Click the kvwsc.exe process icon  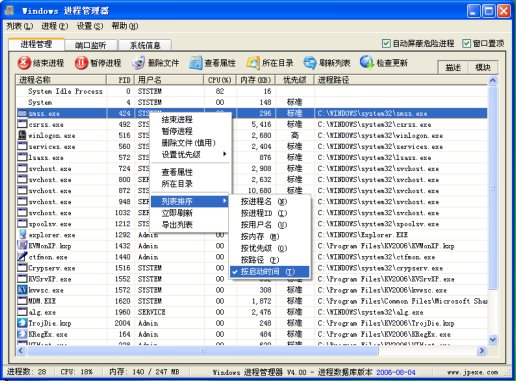point(22,289)
